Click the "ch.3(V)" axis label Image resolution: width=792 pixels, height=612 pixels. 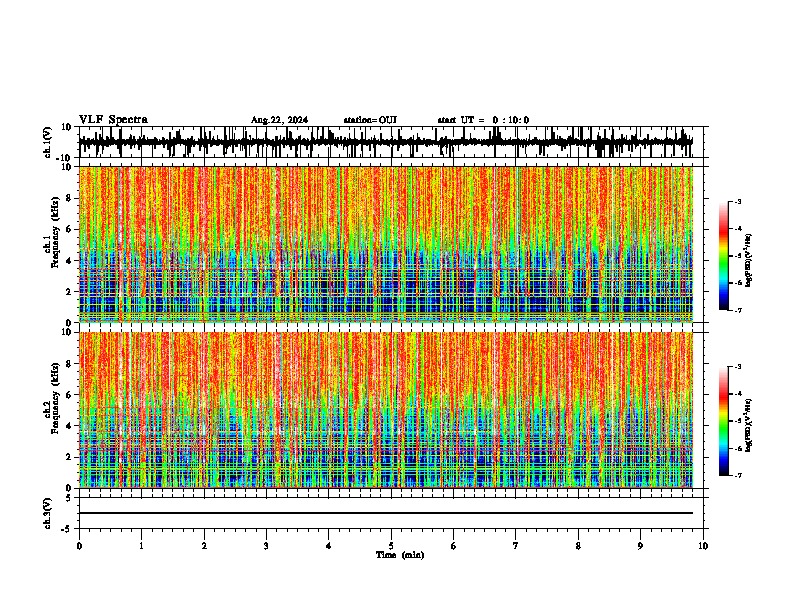pyautogui.click(x=48, y=513)
